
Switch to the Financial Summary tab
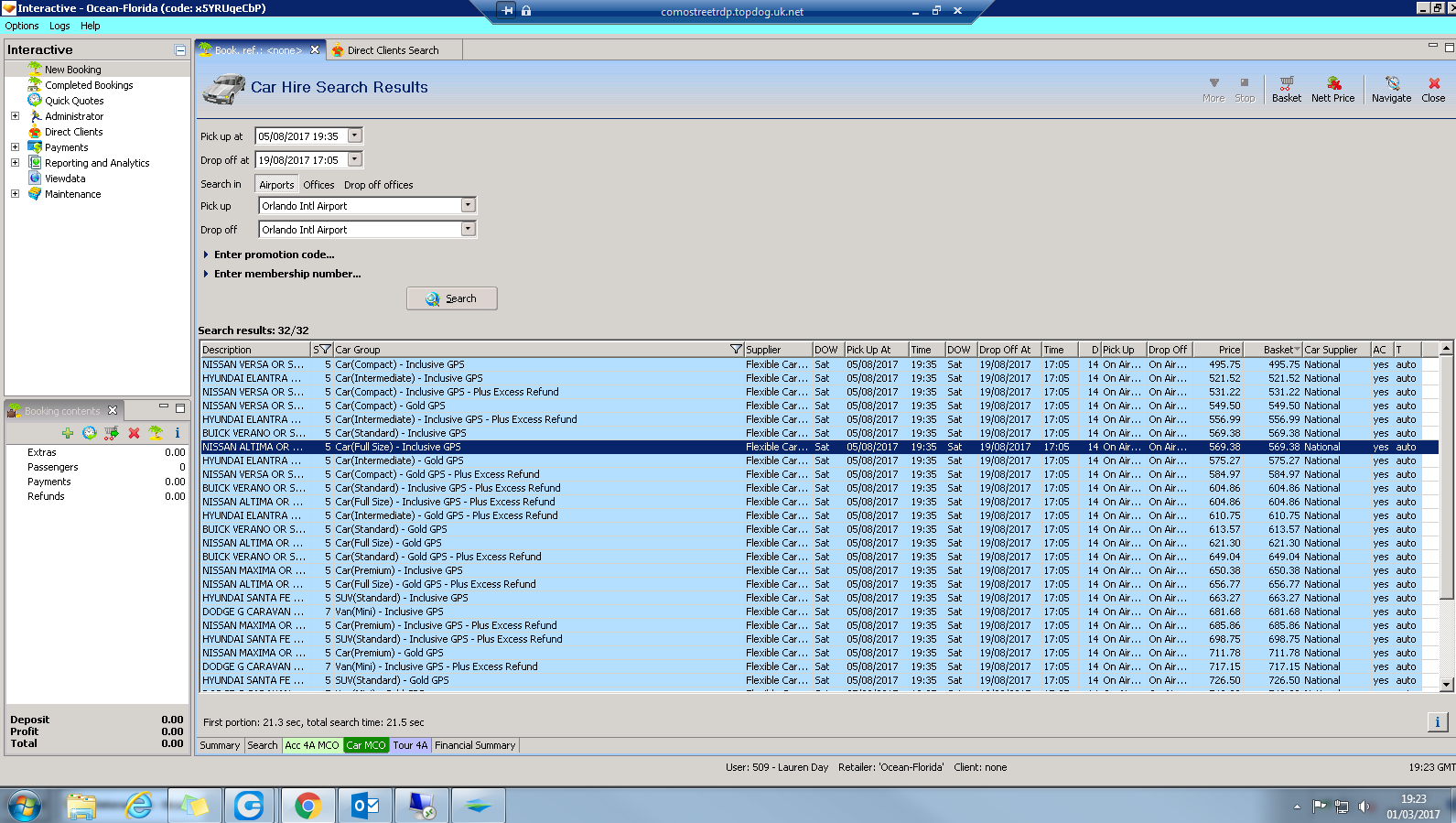tap(475, 745)
